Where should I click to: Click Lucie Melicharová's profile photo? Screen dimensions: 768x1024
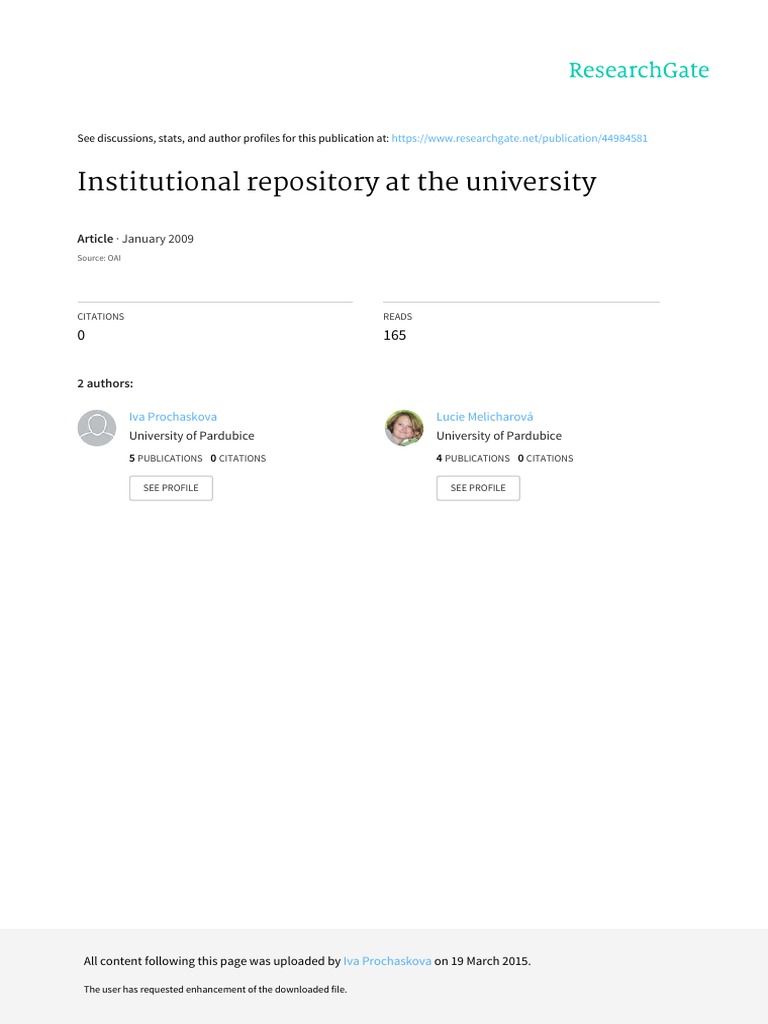pos(404,428)
